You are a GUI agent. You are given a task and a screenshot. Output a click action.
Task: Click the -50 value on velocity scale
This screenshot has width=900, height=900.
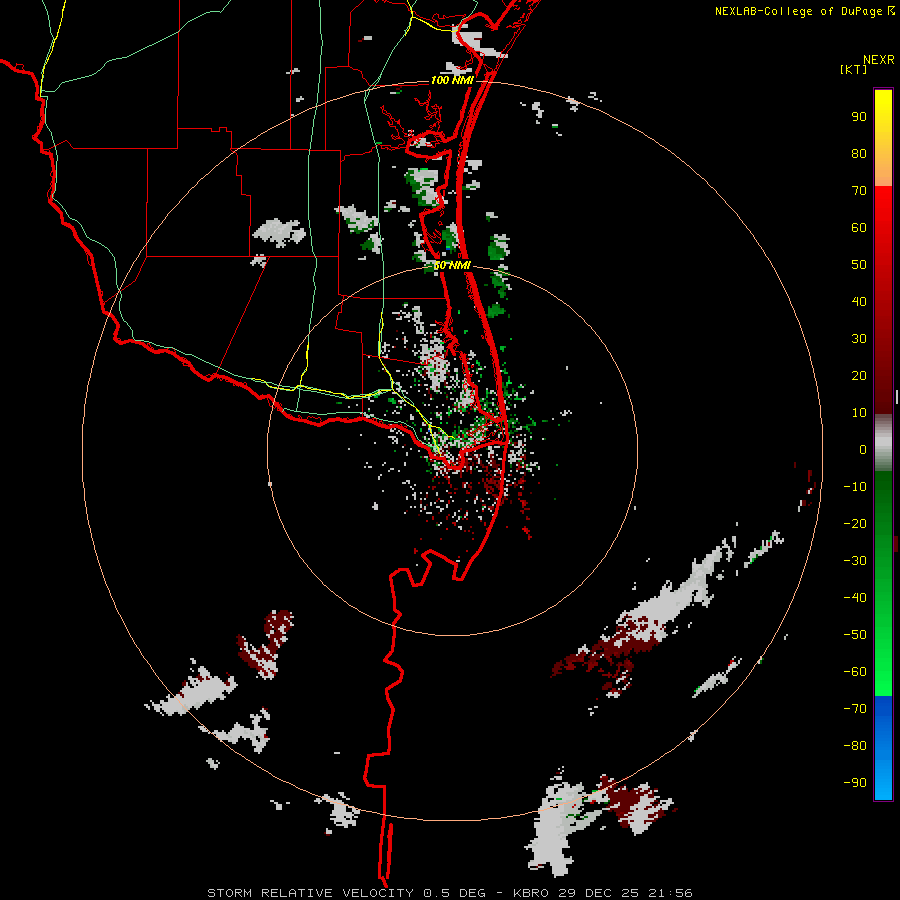pyautogui.click(x=855, y=635)
